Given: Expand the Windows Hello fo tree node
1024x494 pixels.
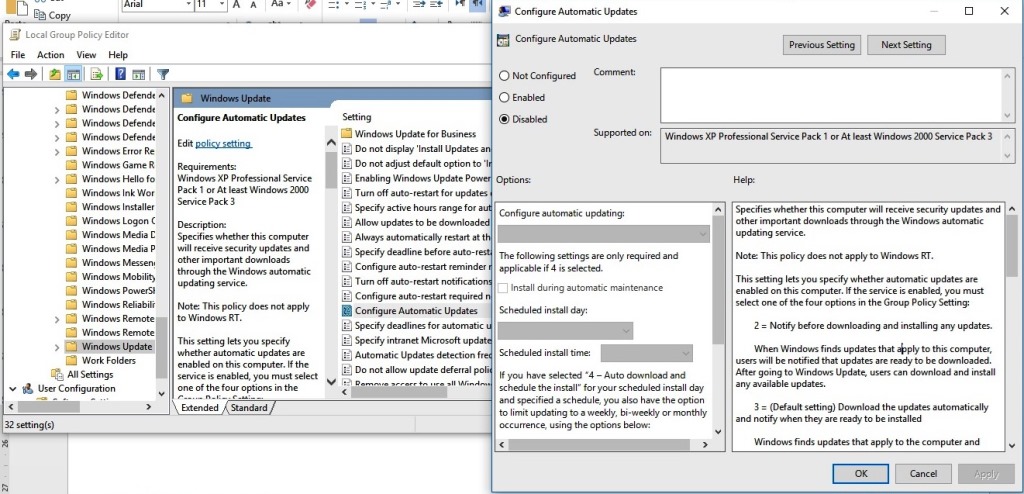Looking at the screenshot, I should tap(57, 179).
